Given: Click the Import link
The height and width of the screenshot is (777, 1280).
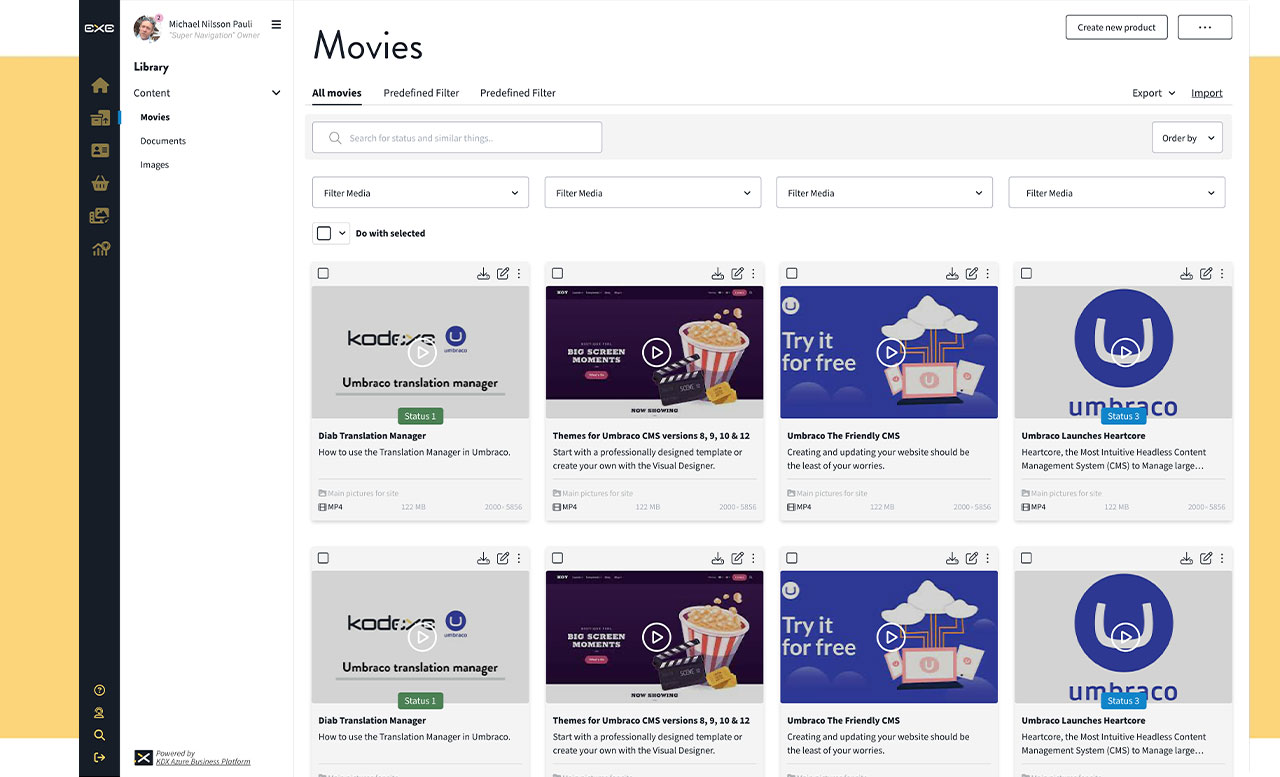Looking at the screenshot, I should click(1207, 93).
